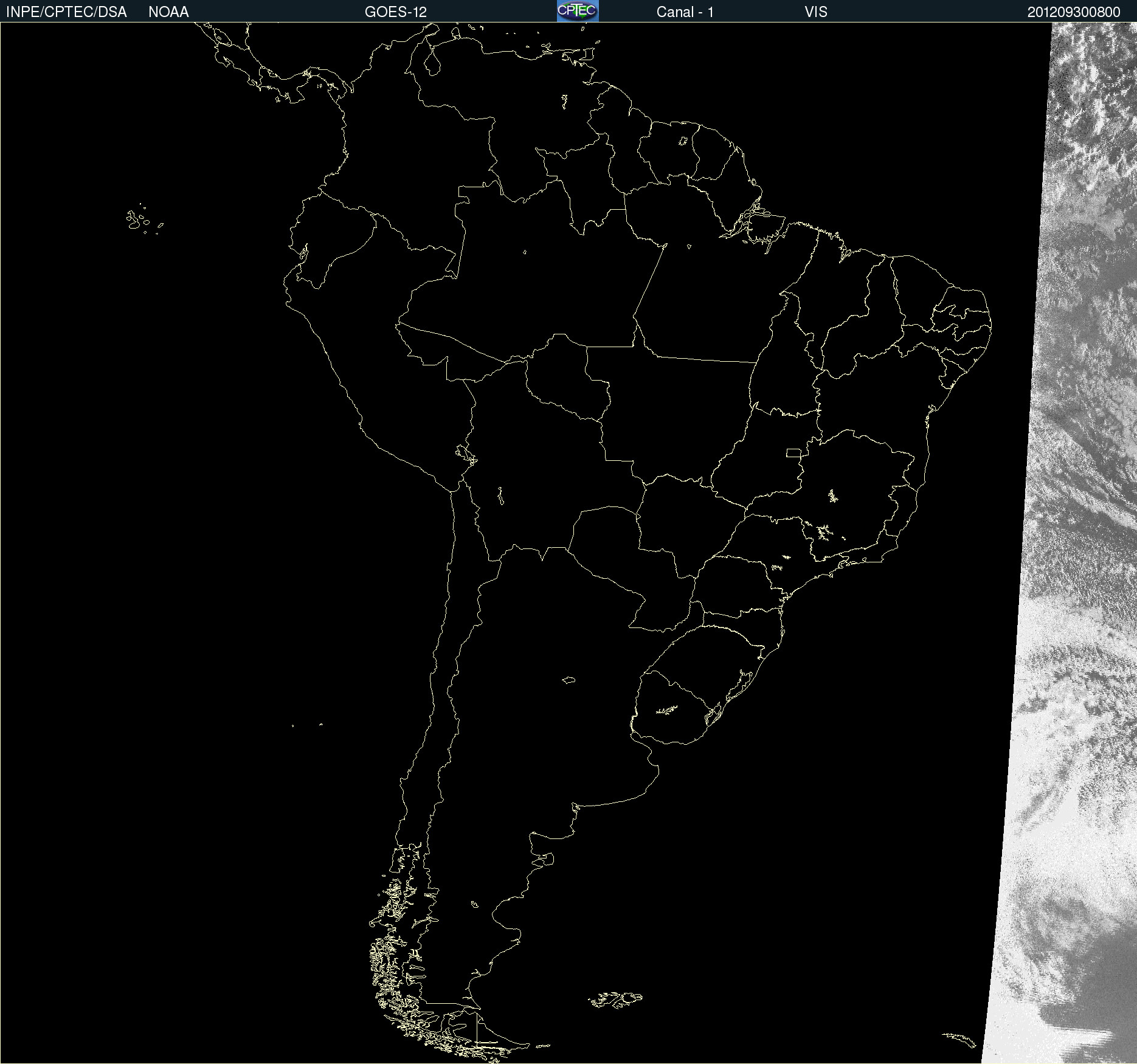Click the Canal - 1 label

click(685, 12)
